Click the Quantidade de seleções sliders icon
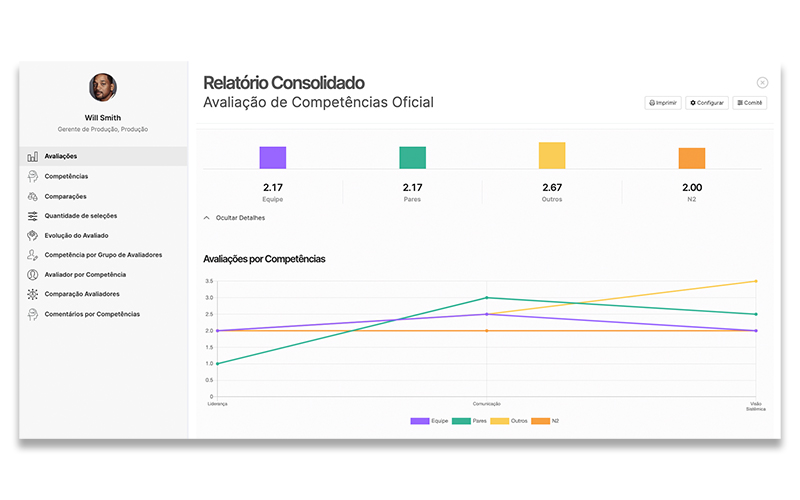The height and width of the screenshot is (500, 800). tap(33, 216)
